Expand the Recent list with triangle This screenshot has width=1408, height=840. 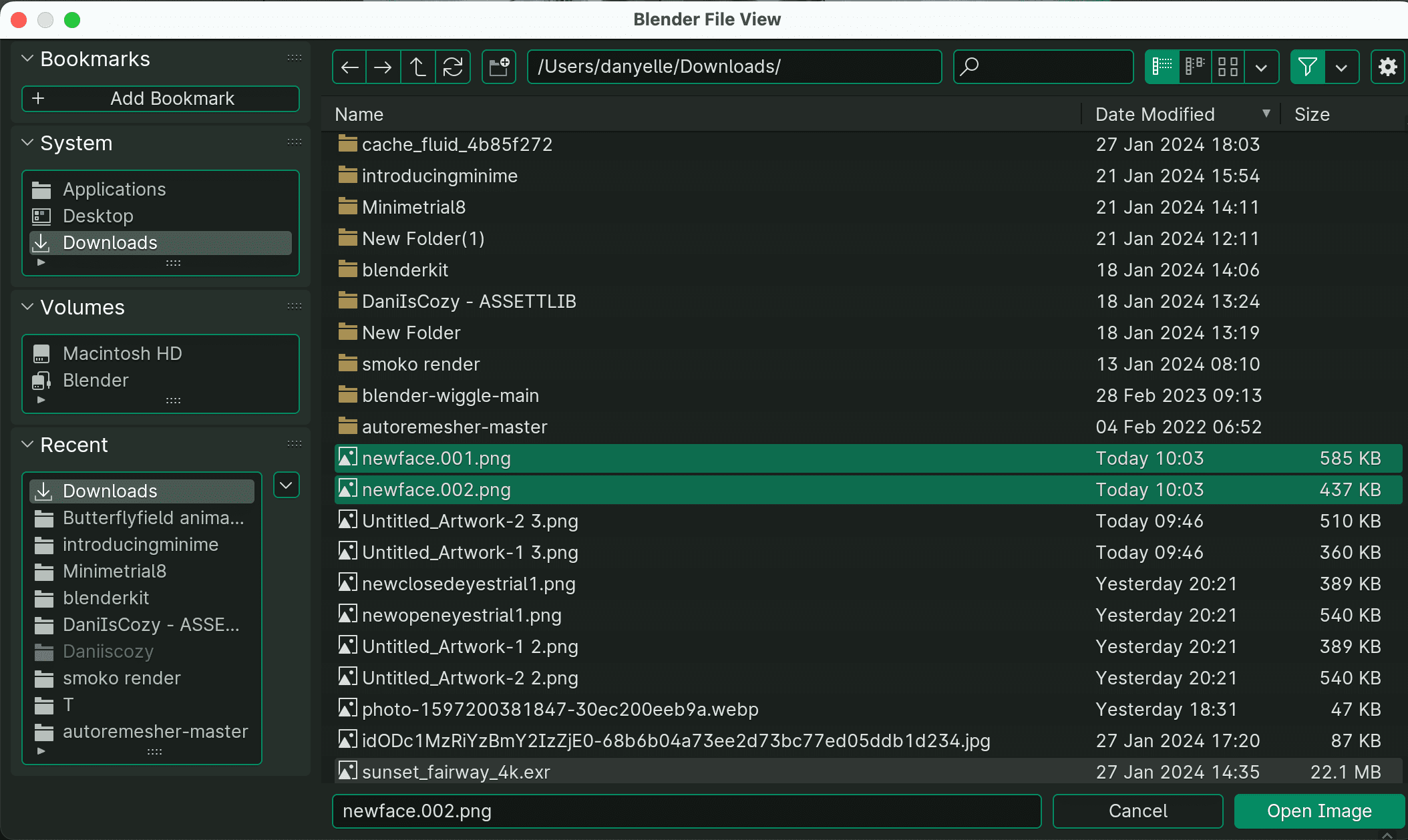click(x=41, y=751)
